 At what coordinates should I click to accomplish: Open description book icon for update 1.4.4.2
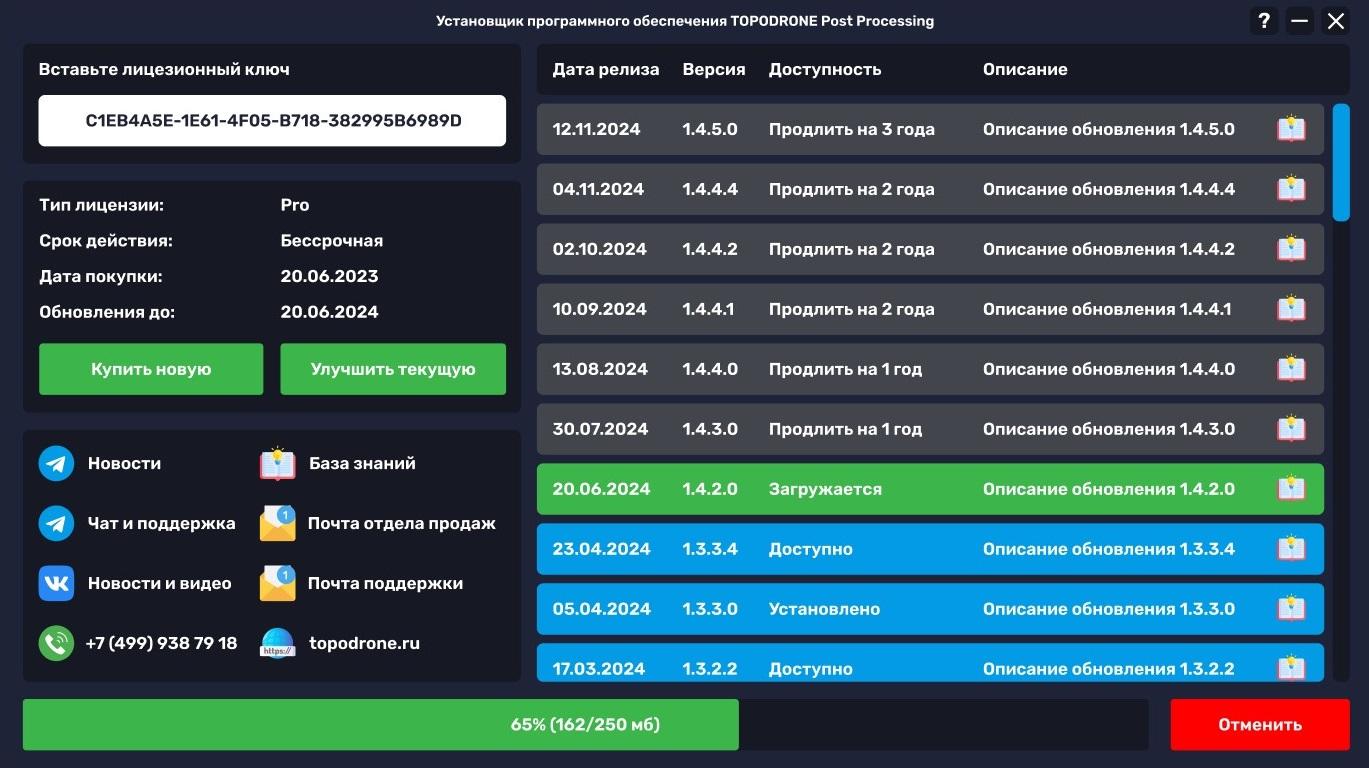(x=1291, y=249)
